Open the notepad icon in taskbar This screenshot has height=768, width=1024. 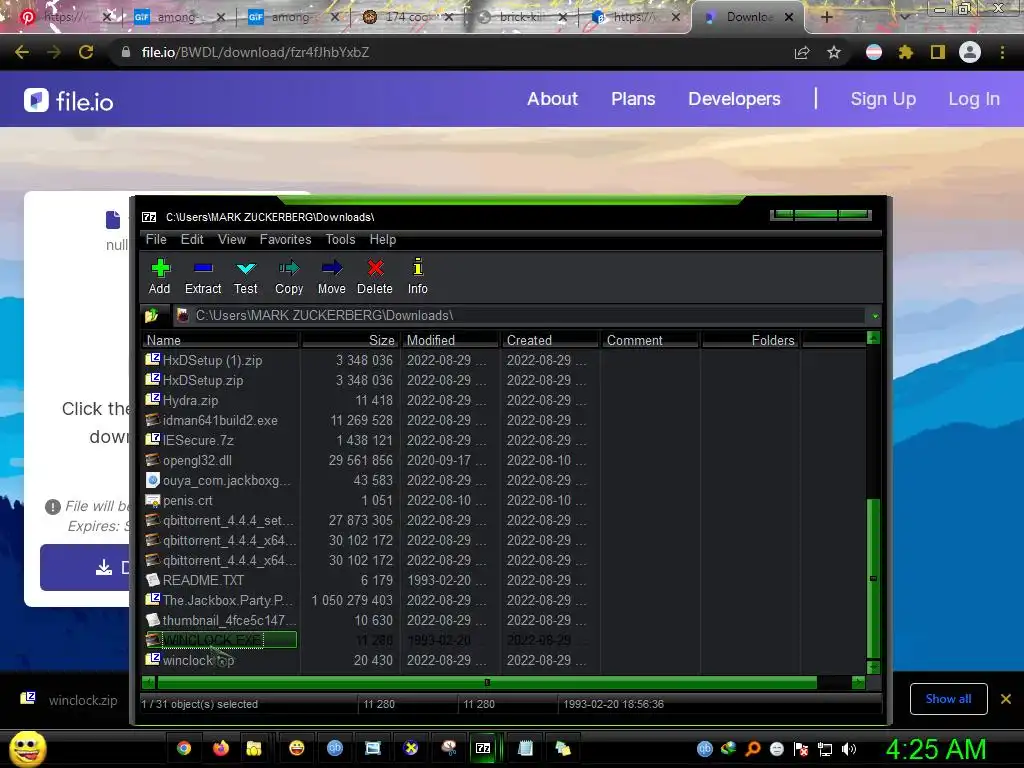tap(526, 748)
